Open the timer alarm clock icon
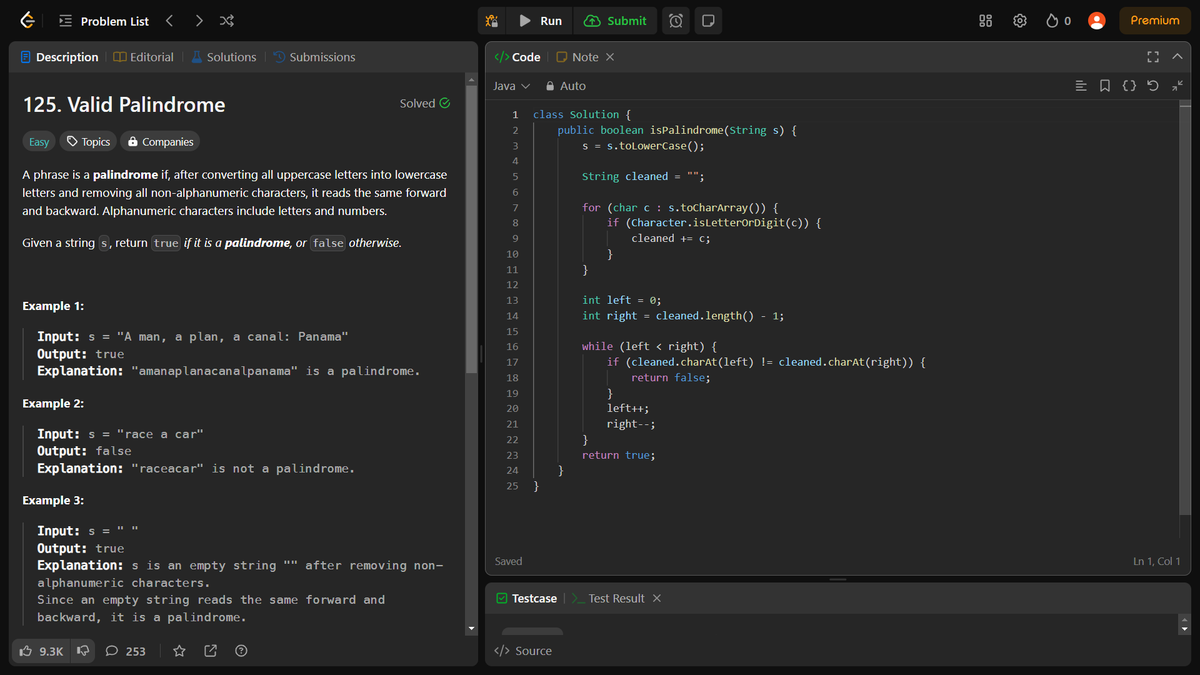Viewport: 1200px width, 675px height. tap(676, 21)
